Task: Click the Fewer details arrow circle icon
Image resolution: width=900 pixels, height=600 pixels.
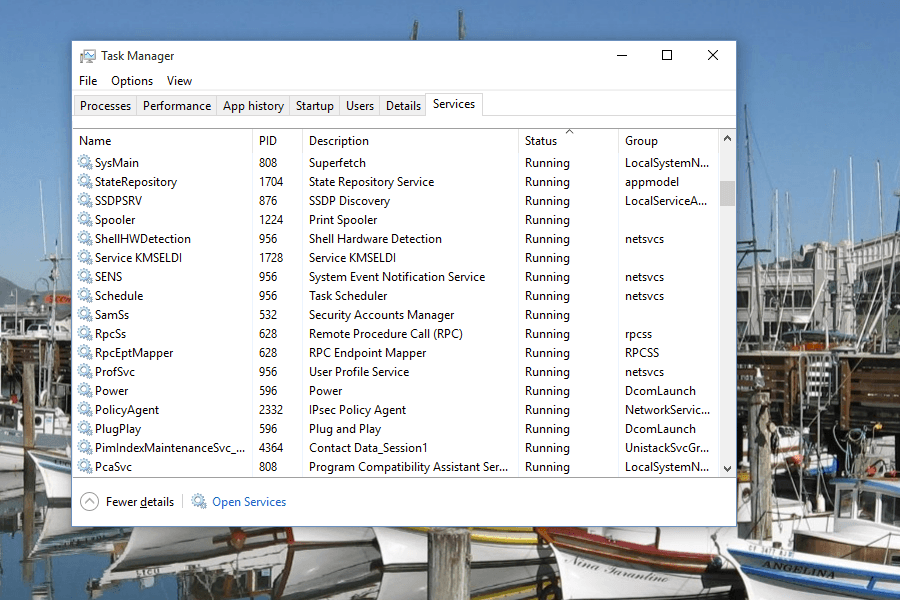Action: point(90,502)
